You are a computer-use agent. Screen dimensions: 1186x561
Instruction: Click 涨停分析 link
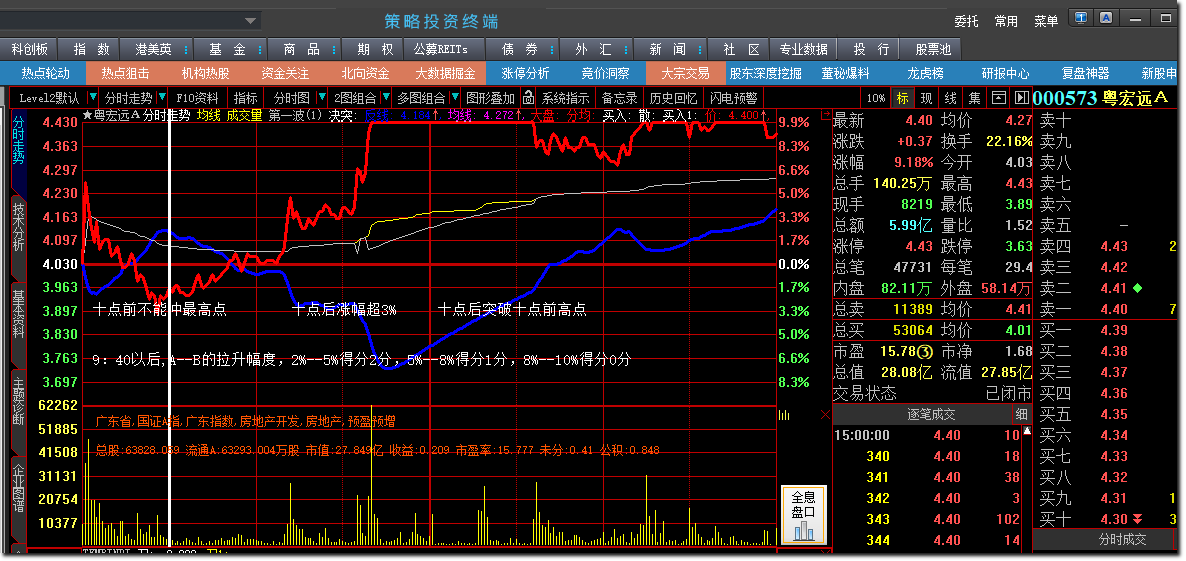click(x=526, y=73)
